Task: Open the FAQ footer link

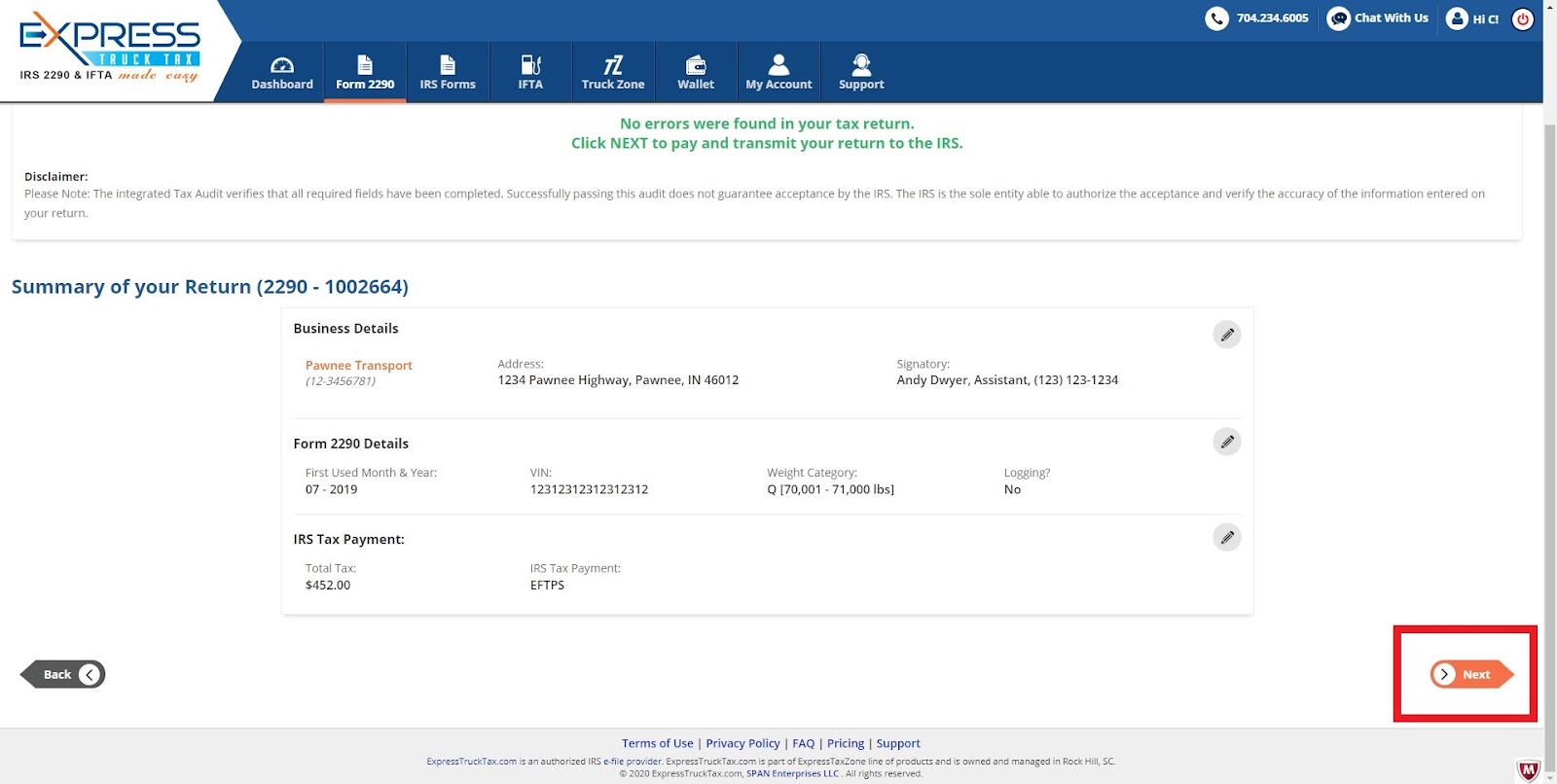Action: [x=804, y=743]
